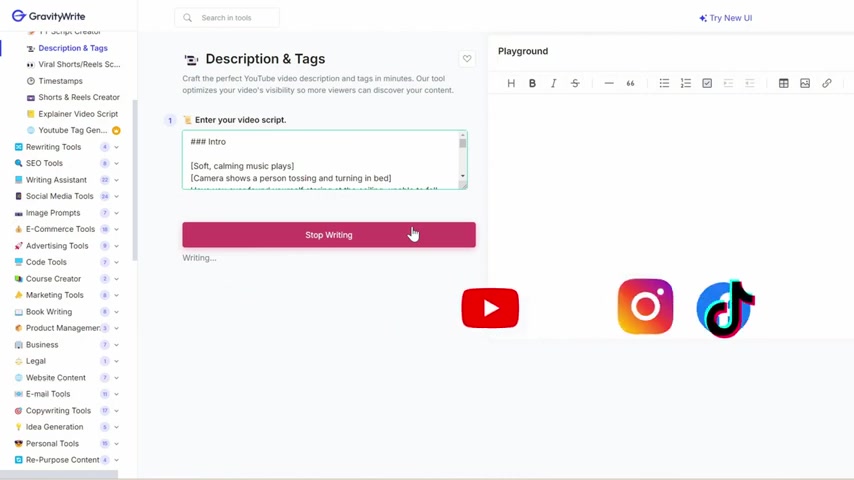Toggle bold formatting in the editor

[532, 83]
